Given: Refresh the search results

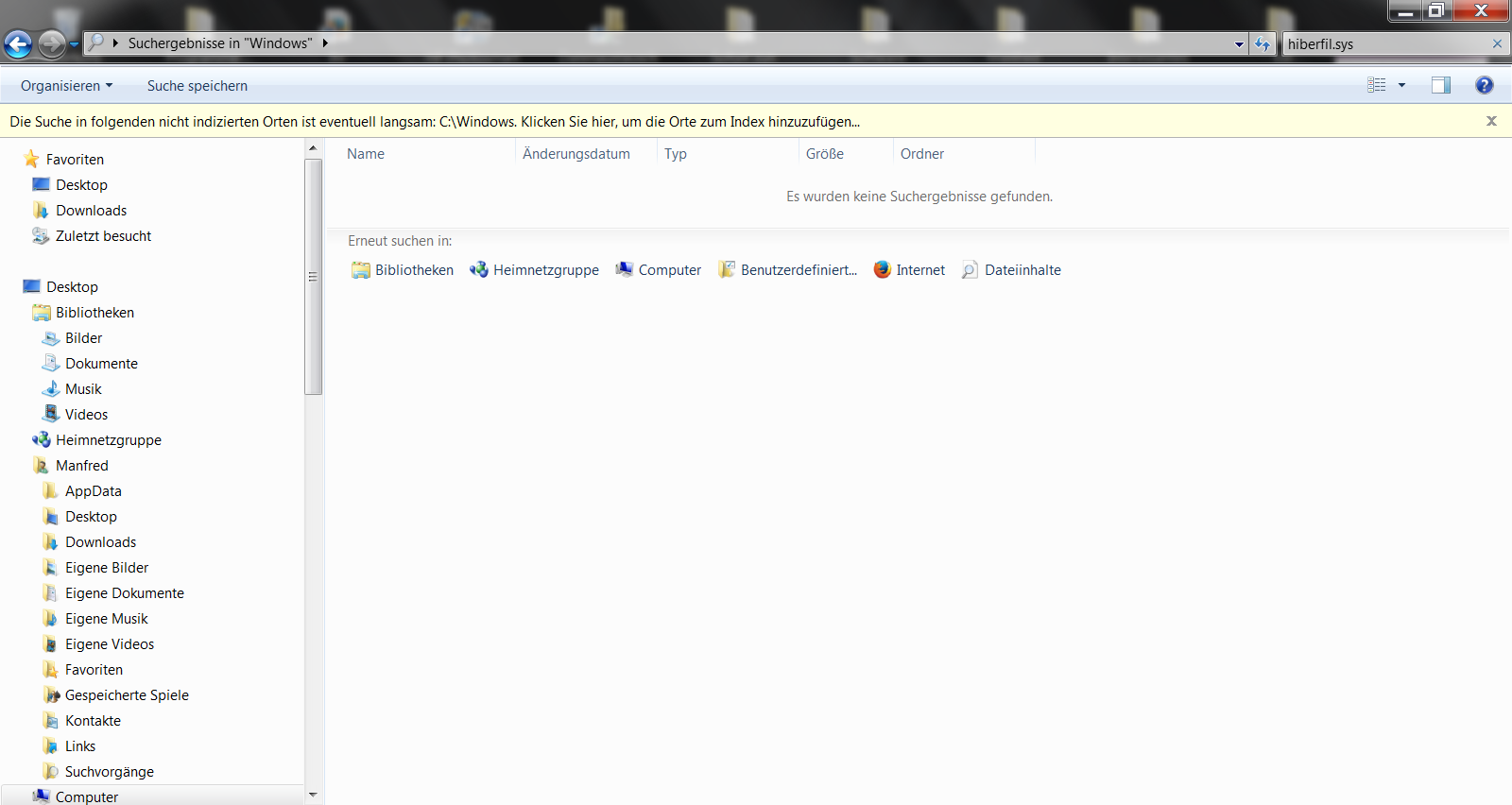Looking at the screenshot, I should (1263, 44).
